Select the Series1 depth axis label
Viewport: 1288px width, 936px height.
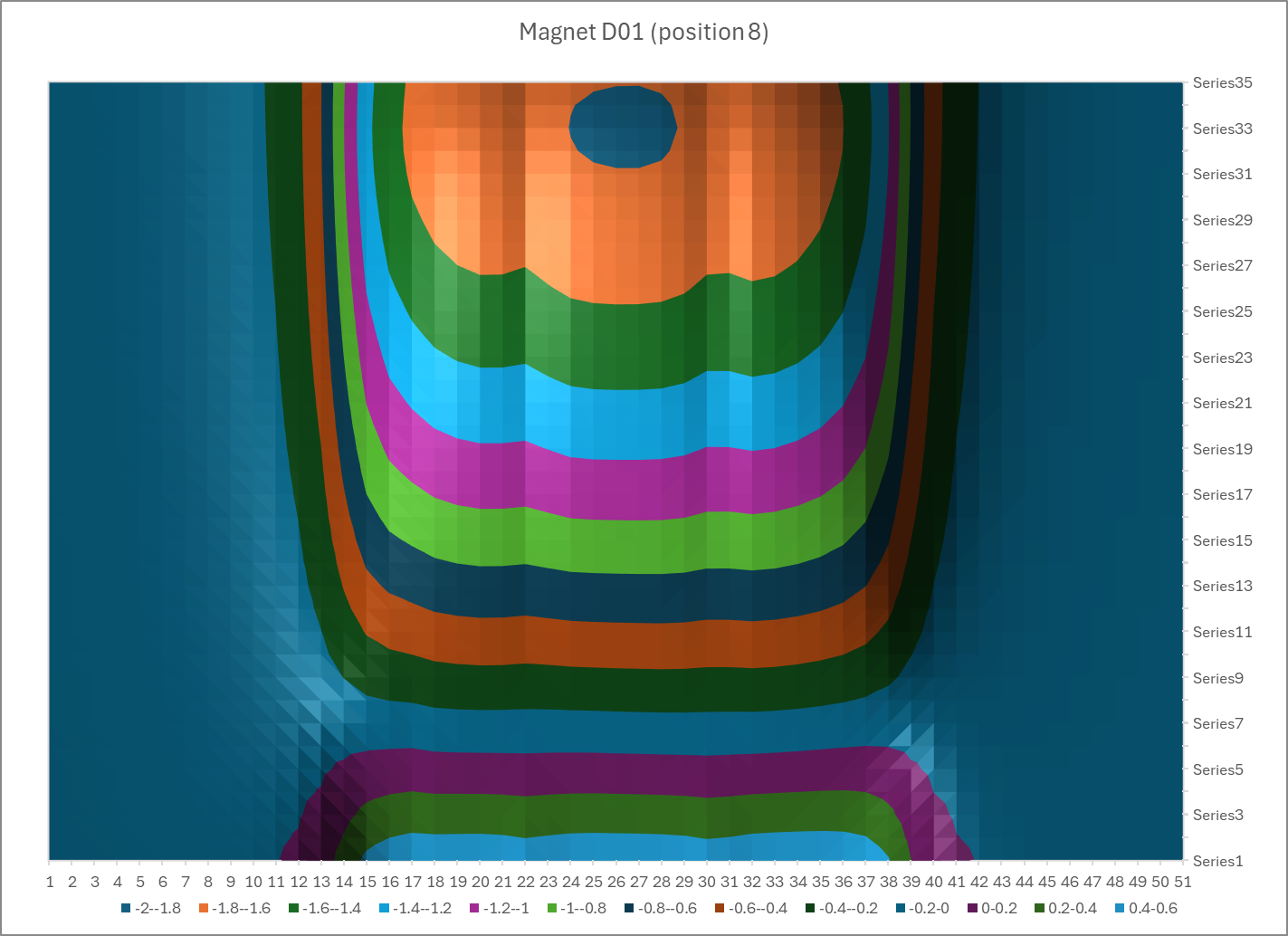pyautogui.click(x=1217, y=861)
